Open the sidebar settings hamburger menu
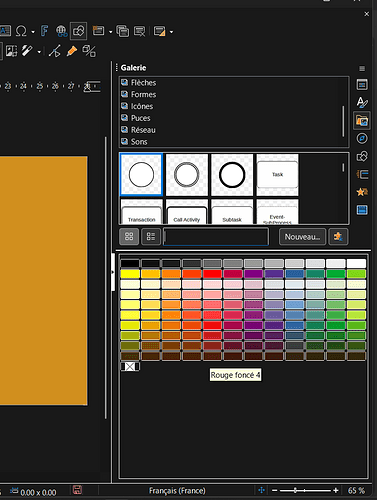The image size is (377, 500). click(x=362, y=68)
